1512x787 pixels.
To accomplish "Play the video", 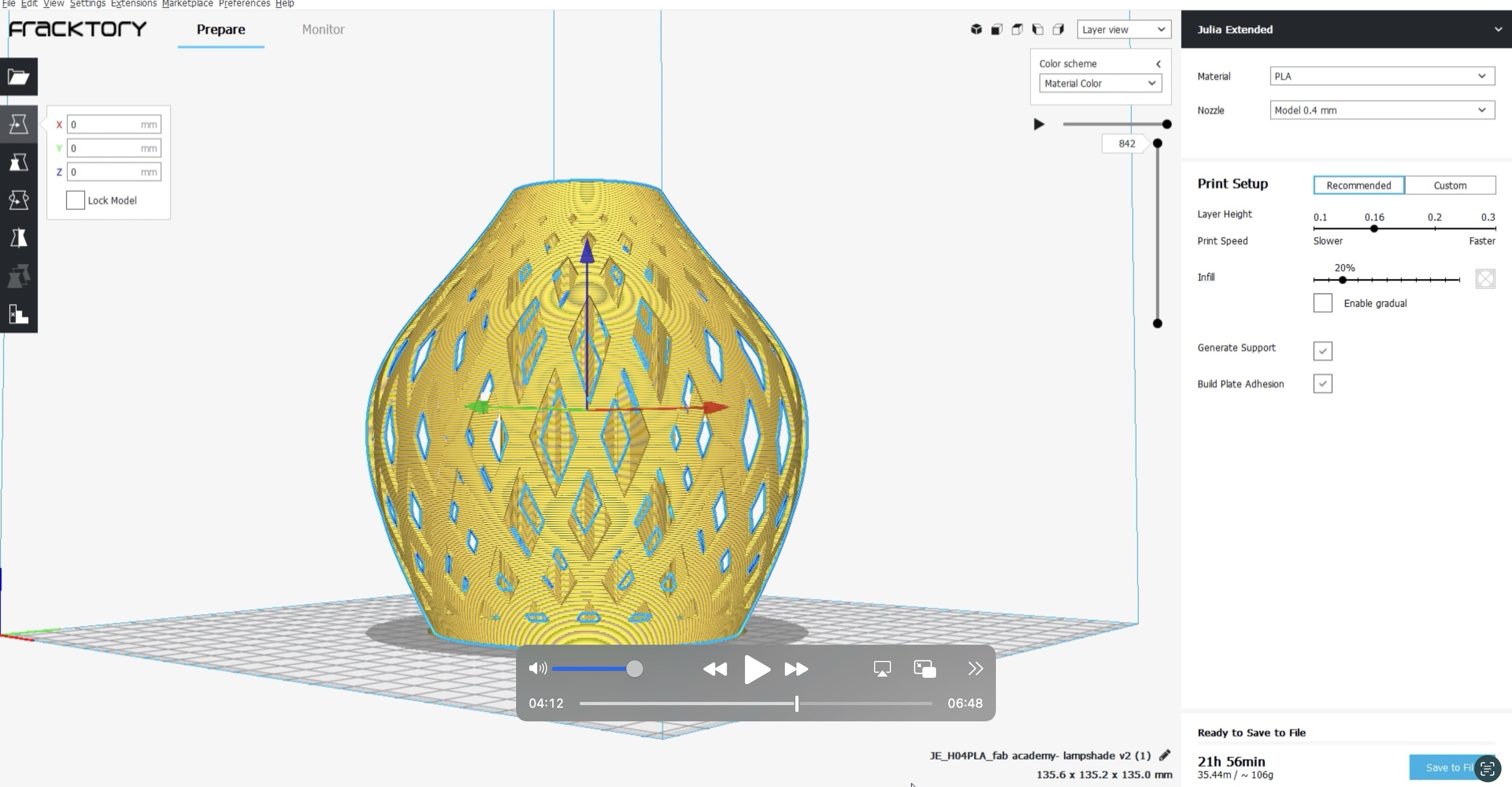I will pyautogui.click(x=757, y=669).
